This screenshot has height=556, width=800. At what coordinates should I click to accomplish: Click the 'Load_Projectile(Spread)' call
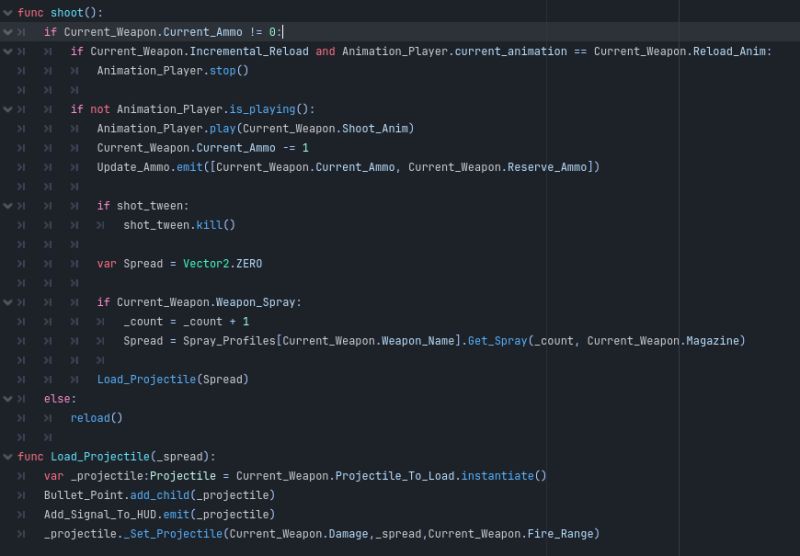[173, 380]
